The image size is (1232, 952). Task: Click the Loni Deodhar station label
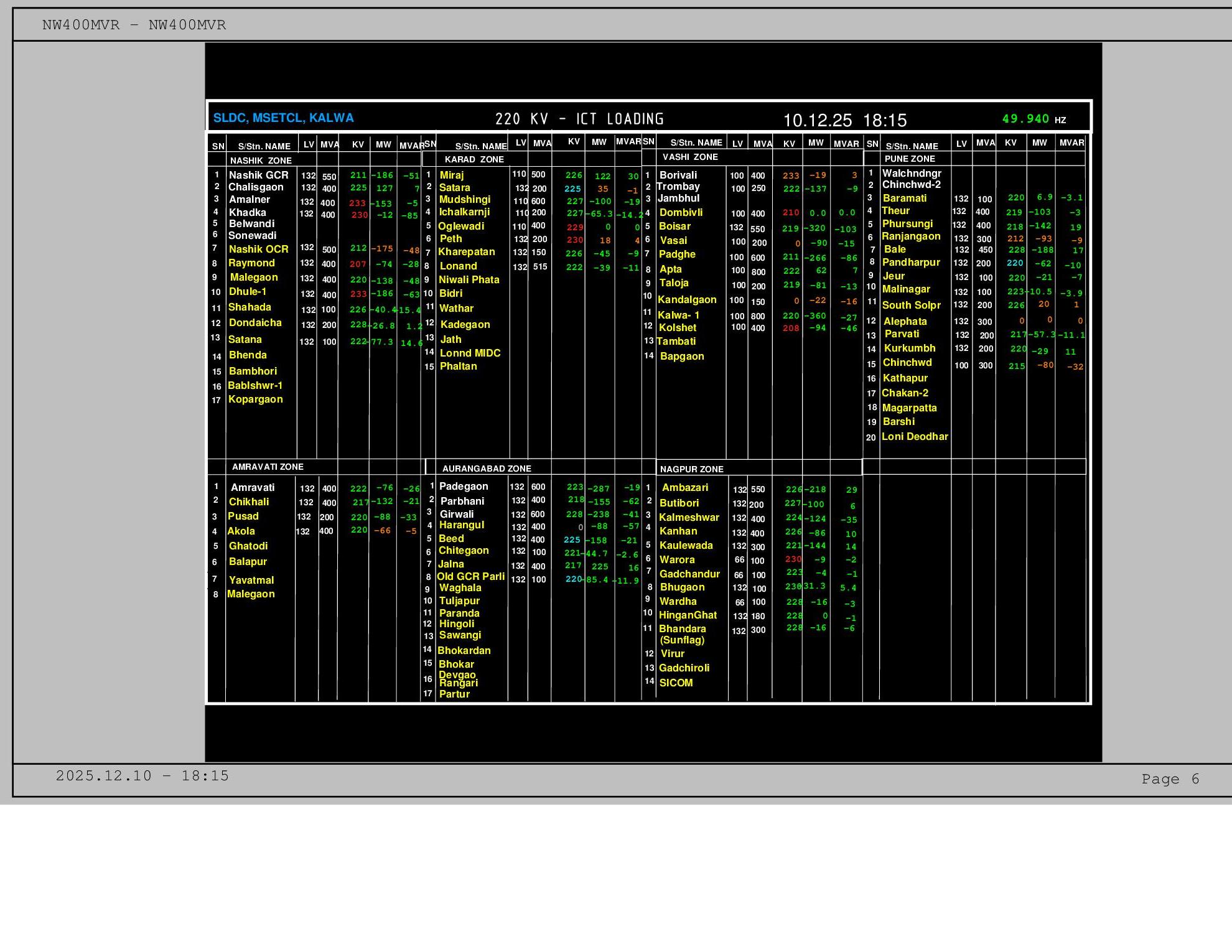915,437
